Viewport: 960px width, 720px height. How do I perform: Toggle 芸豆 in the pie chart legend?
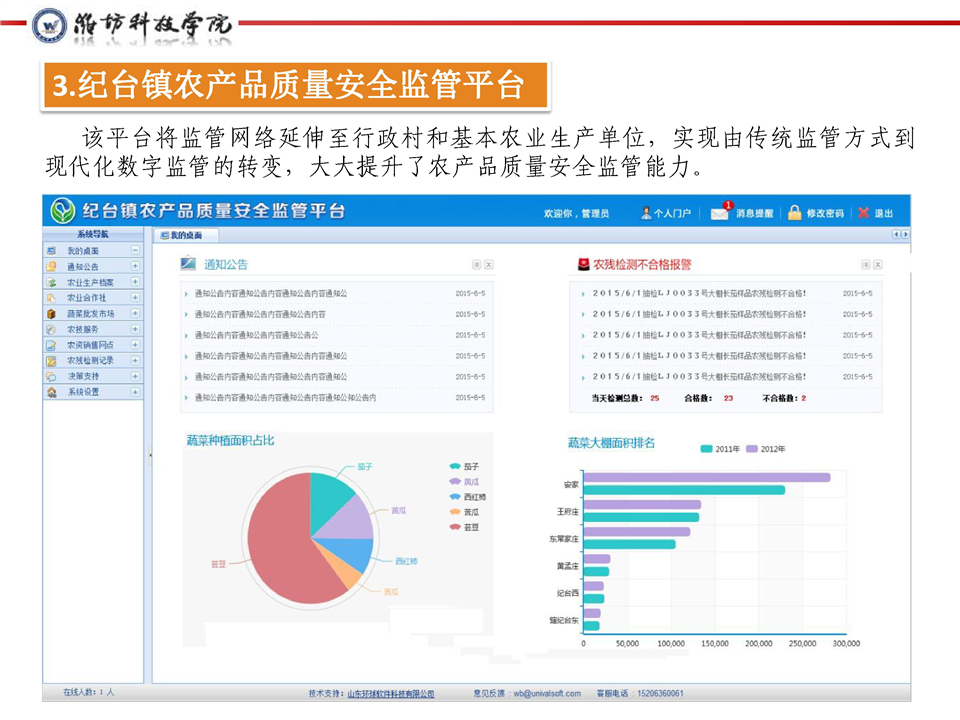(456, 526)
